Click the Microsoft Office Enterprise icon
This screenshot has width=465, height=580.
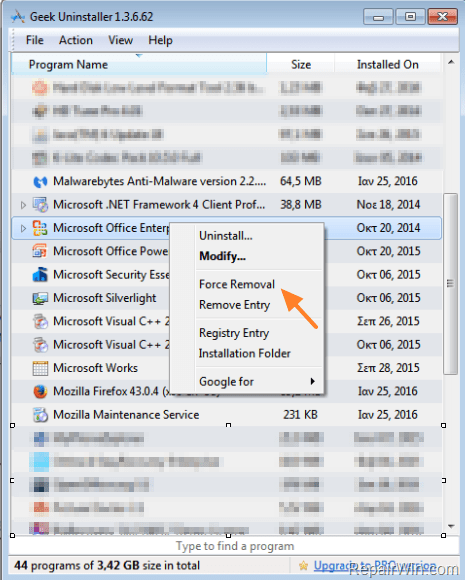pyautogui.click(x=40, y=228)
